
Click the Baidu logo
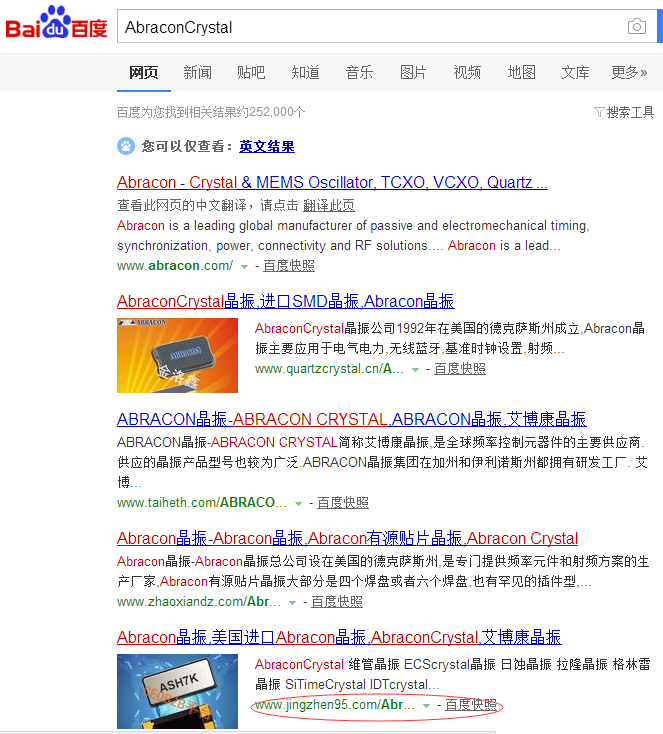coord(56,22)
